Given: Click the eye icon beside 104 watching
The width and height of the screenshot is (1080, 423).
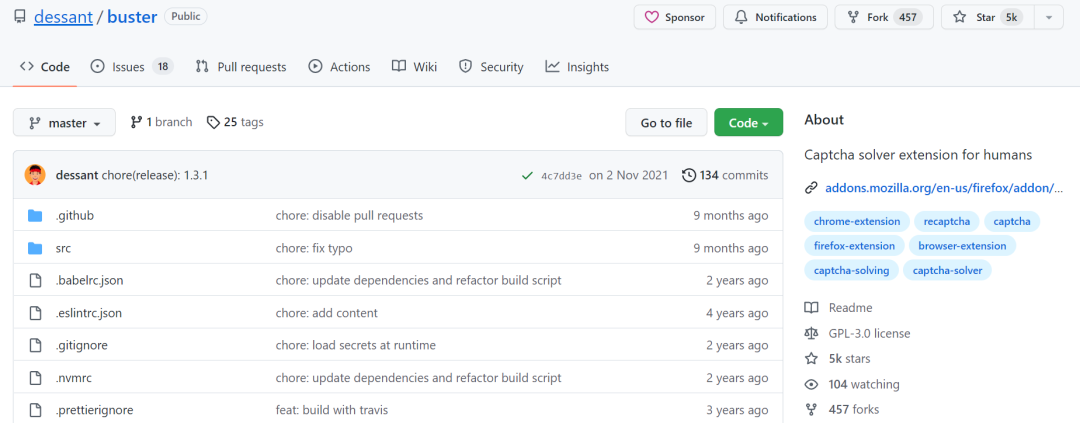Looking at the screenshot, I should pos(811,384).
